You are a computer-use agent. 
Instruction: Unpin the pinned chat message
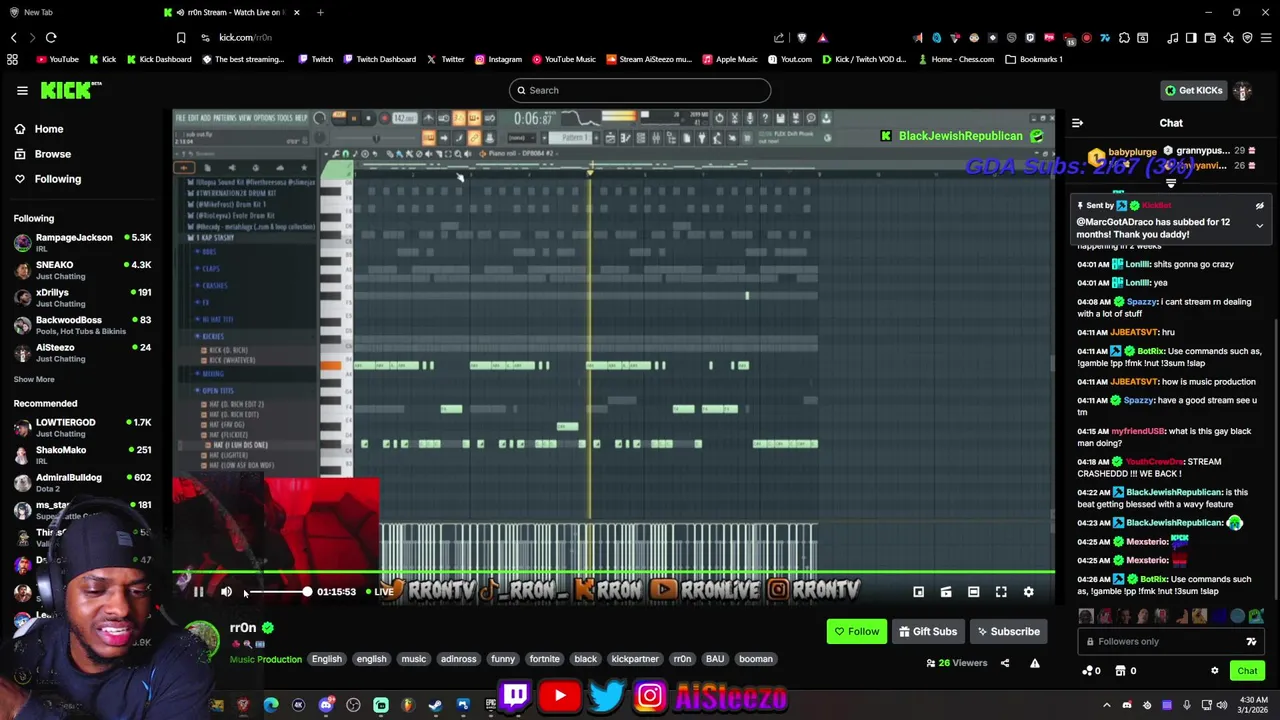click(x=1259, y=206)
